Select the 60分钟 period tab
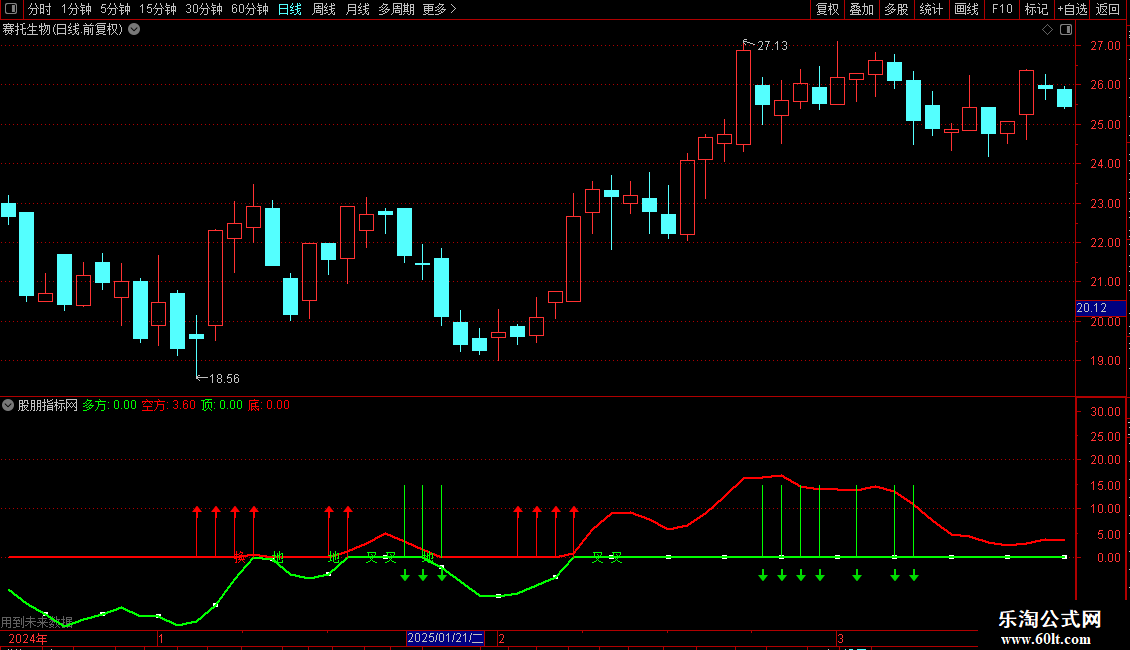This screenshot has width=1130, height=650. pyautogui.click(x=250, y=9)
